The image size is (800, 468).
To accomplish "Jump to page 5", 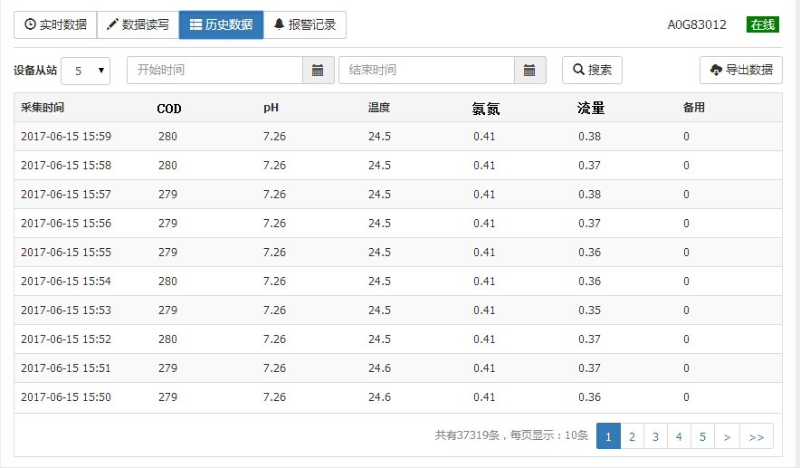I will click(703, 436).
